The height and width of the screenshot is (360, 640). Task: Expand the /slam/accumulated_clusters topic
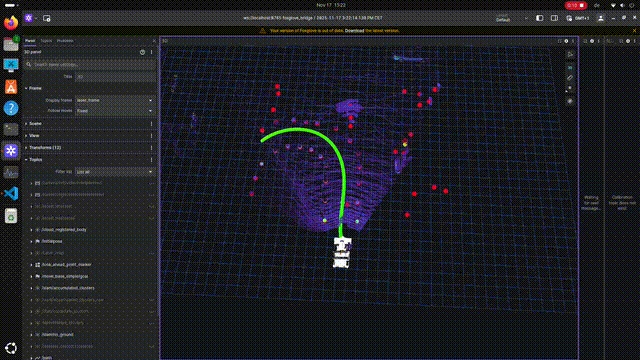point(31,288)
